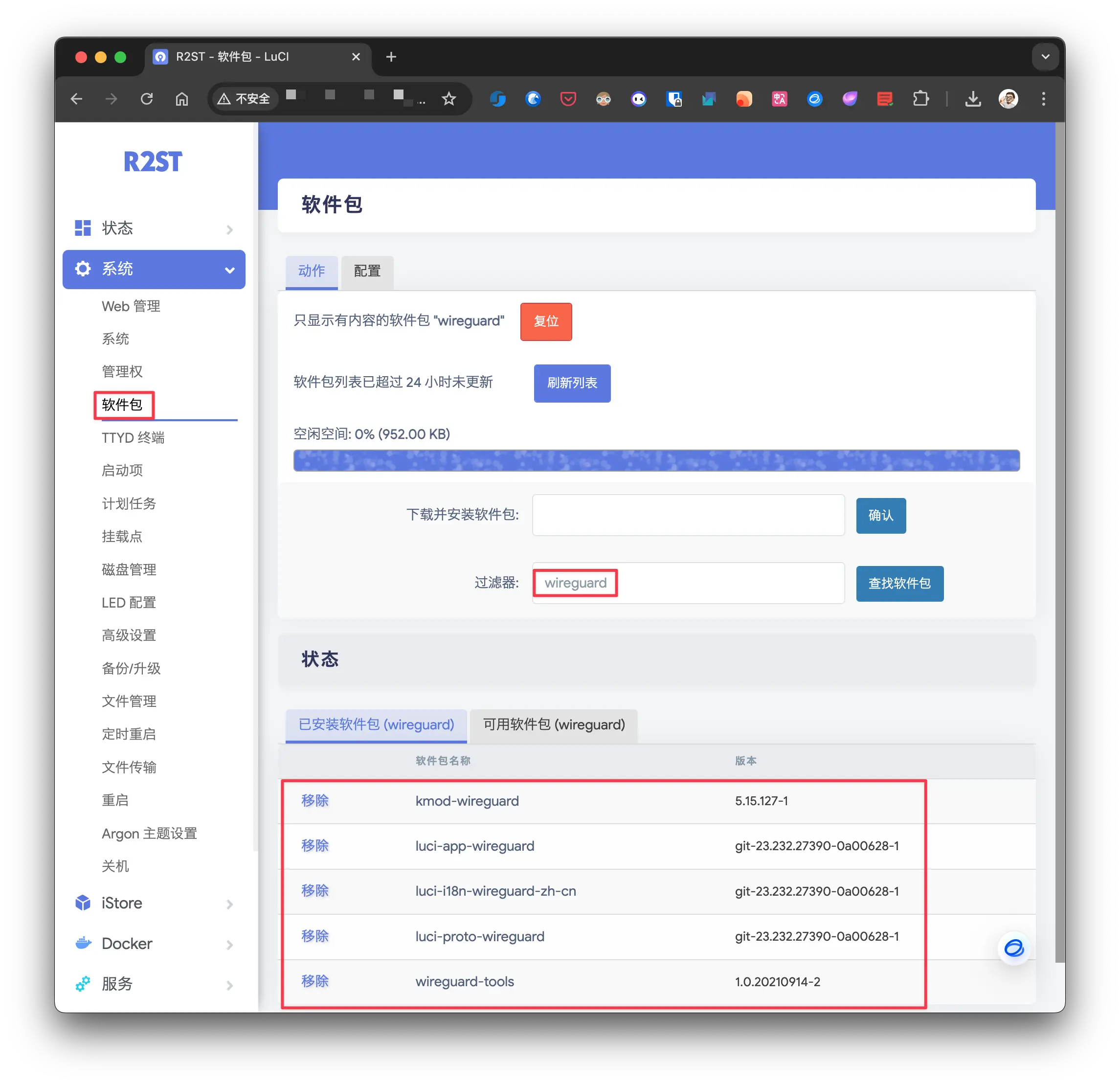The width and height of the screenshot is (1120, 1085).
Task: Open the tab search dropdown arrow
Action: pyautogui.click(x=1045, y=57)
